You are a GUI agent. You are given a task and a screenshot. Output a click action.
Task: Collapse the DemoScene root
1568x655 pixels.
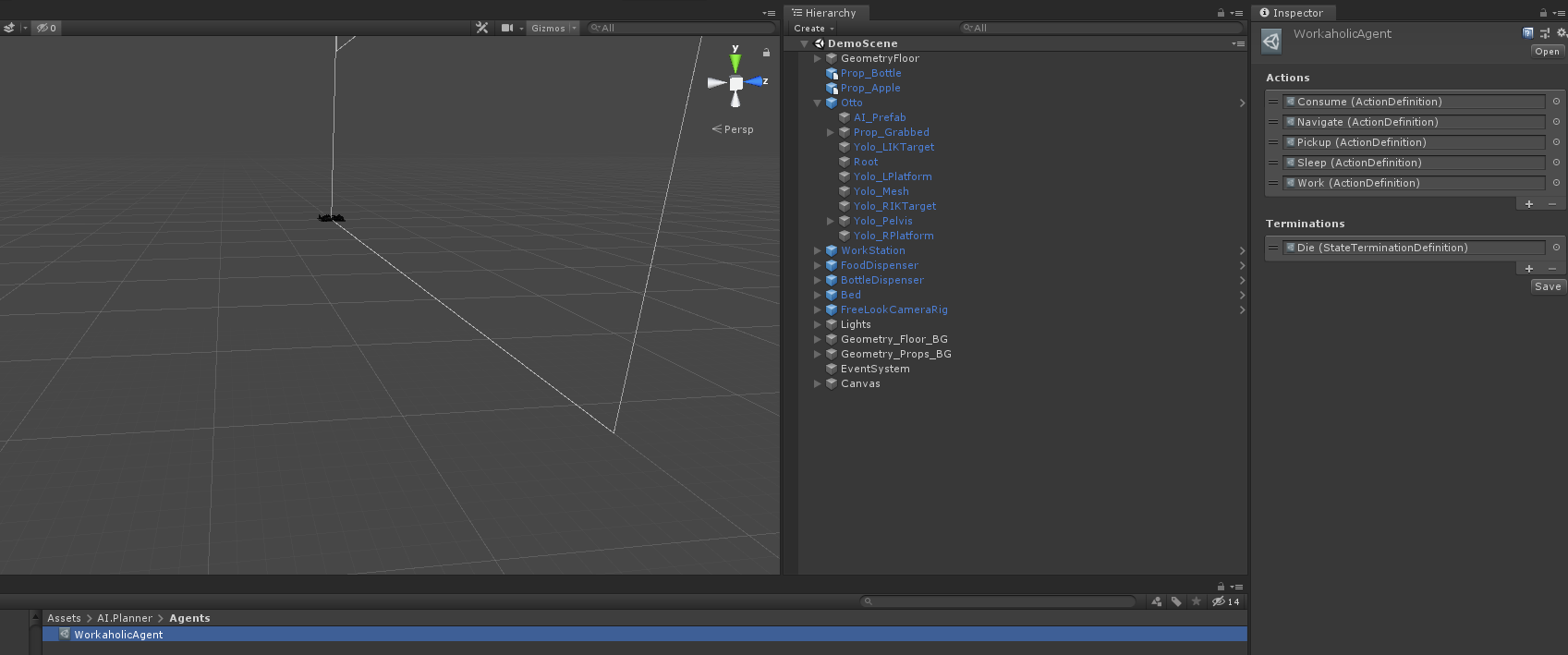[805, 43]
